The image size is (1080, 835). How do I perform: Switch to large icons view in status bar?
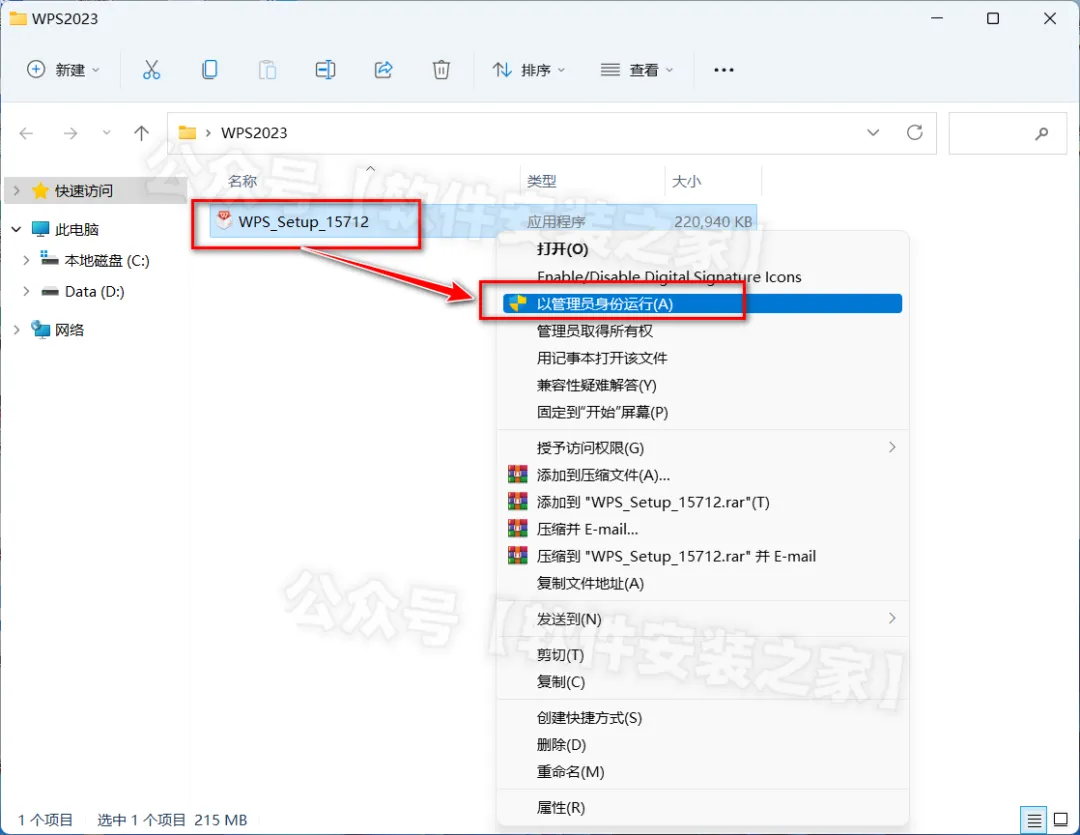coord(1061,820)
